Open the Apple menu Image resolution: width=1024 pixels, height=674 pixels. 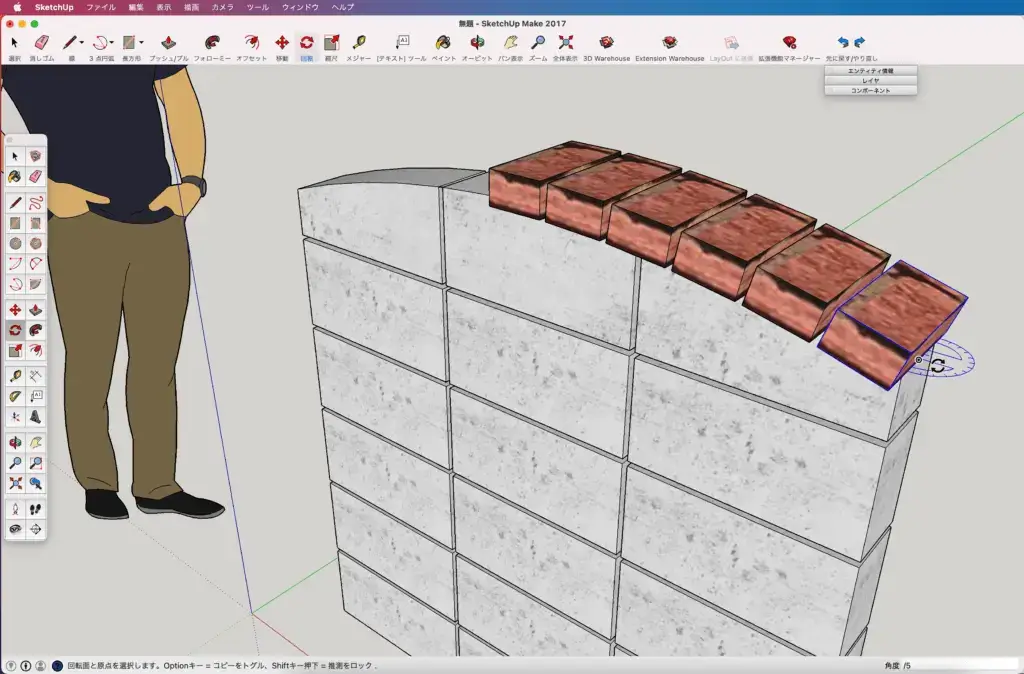coord(17,7)
